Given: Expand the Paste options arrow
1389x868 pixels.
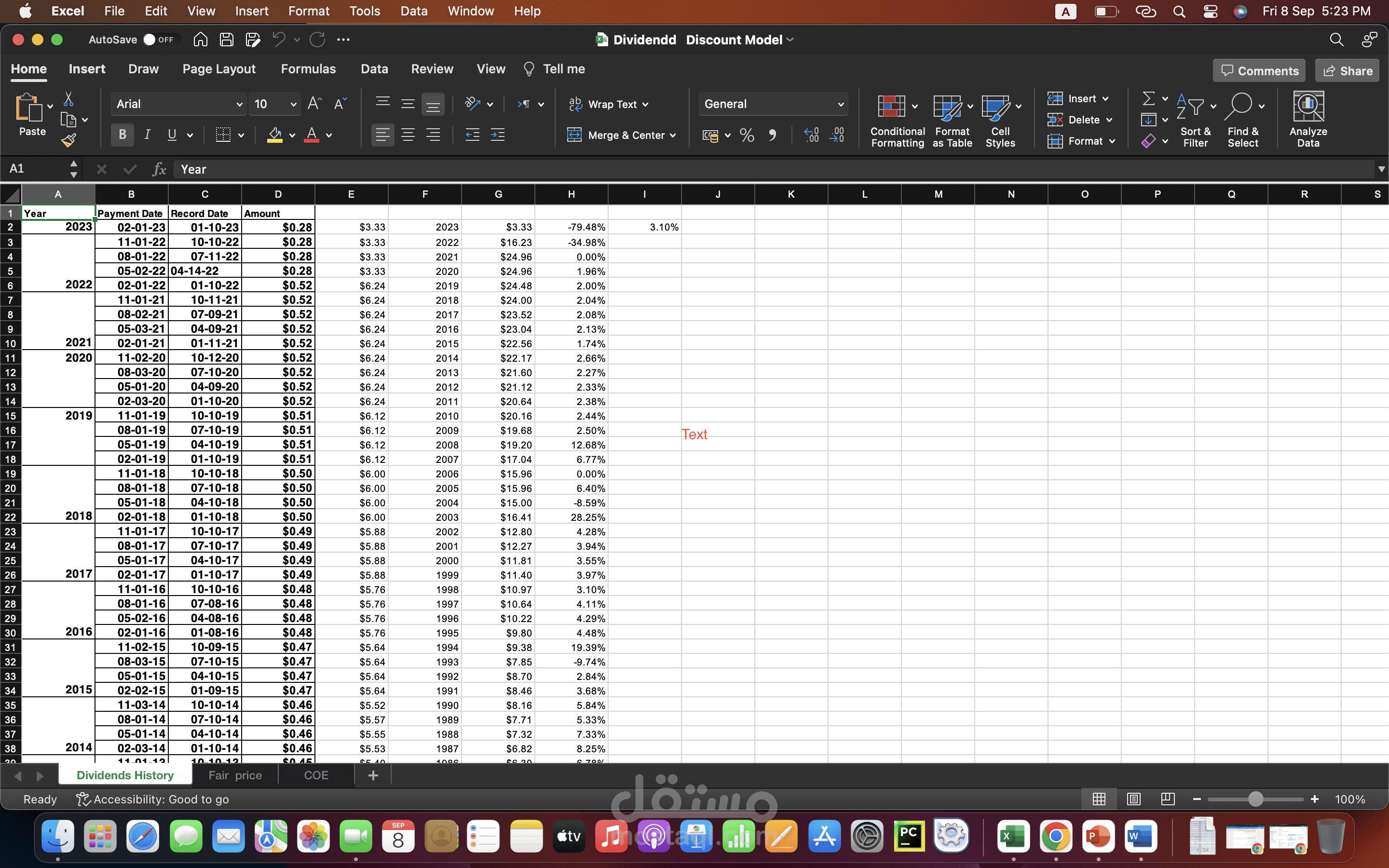Looking at the screenshot, I should pos(50,106).
